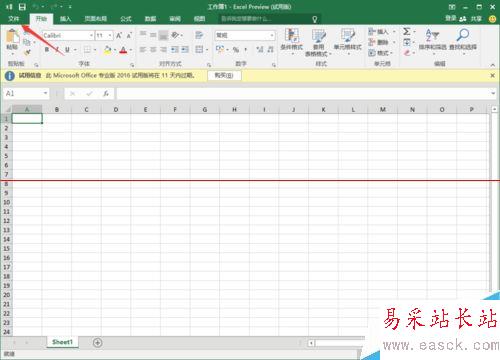Click the Sort and Filter icon
500x360 pixels.
coord(432,35)
